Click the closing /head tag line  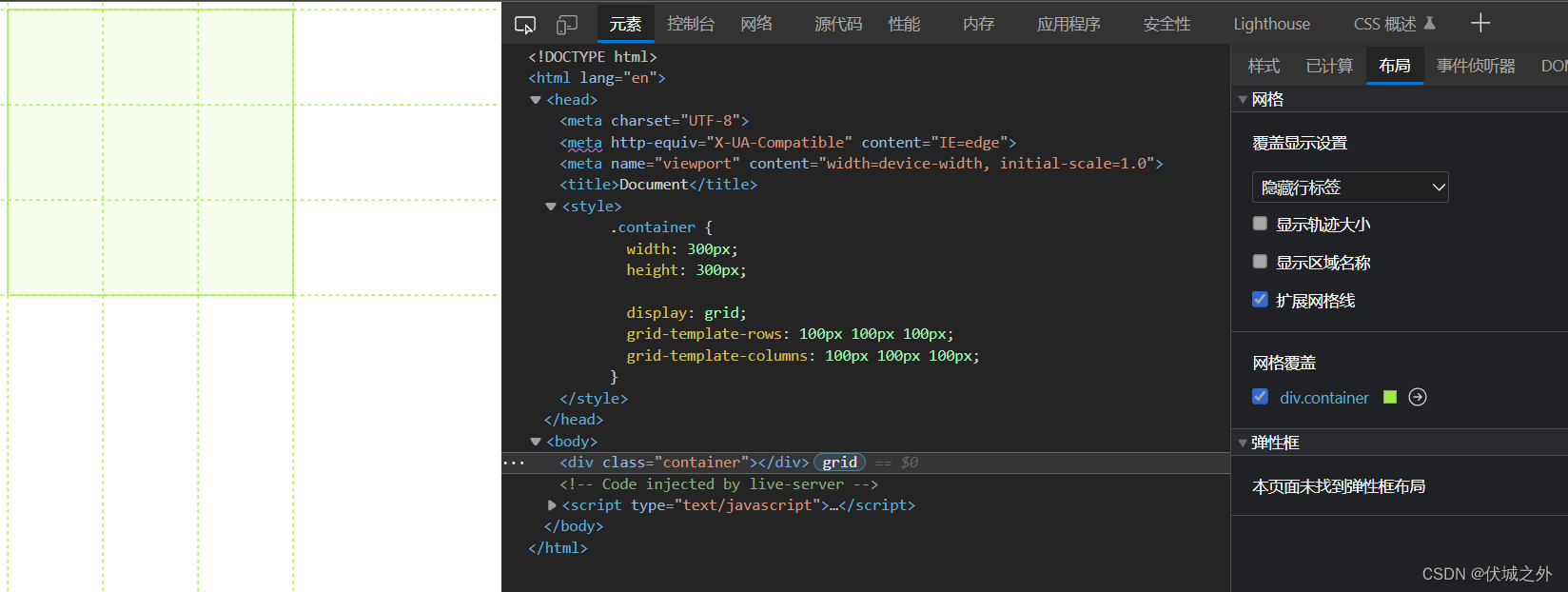pyautogui.click(x=574, y=420)
